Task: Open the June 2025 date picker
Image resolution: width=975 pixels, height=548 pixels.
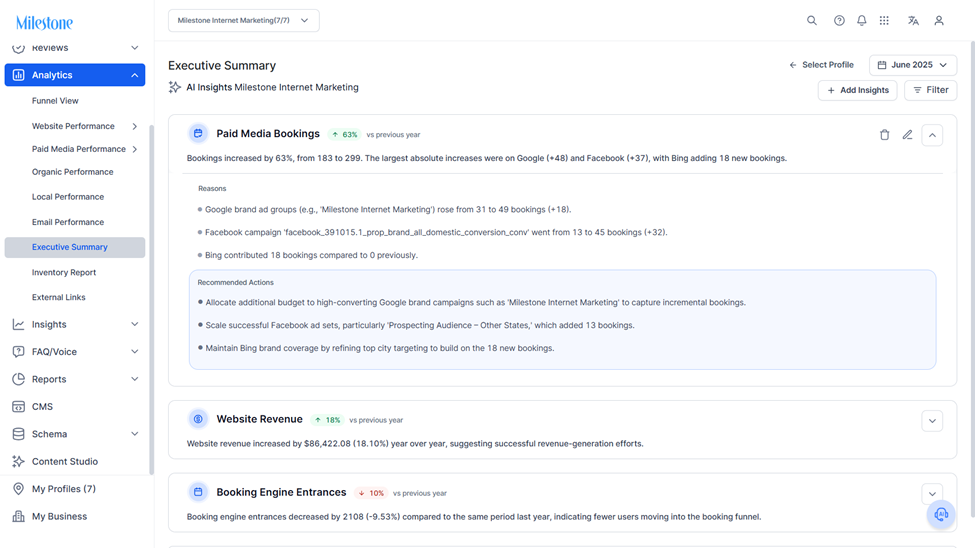Action: 912,65
